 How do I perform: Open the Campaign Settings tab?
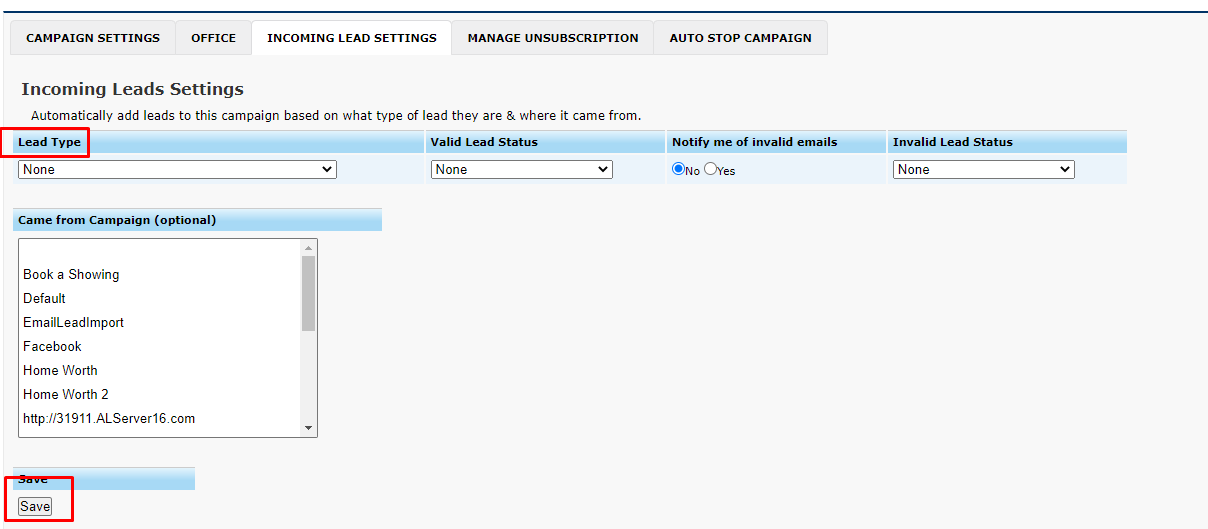coord(93,38)
